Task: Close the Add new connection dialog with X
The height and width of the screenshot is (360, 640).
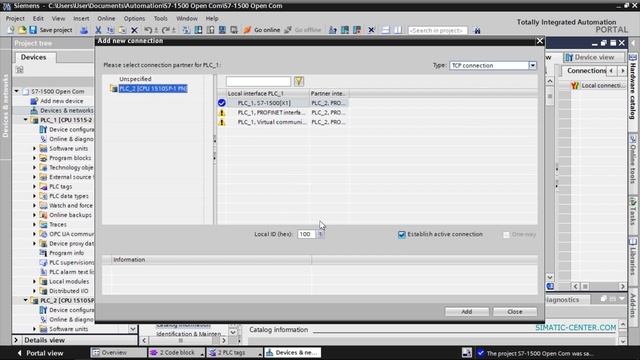Action: pos(540,41)
